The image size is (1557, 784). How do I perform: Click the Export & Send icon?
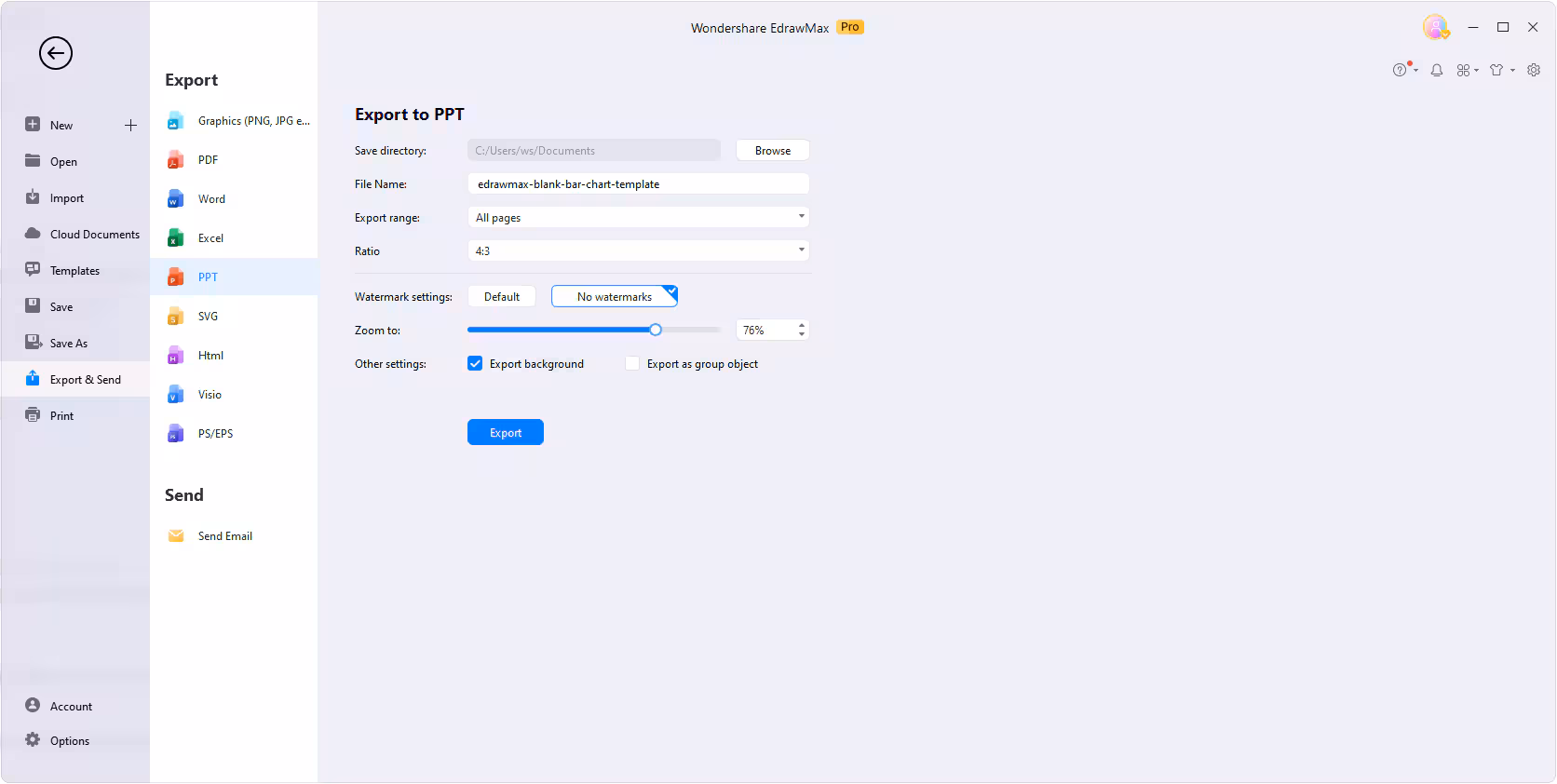(x=33, y=379)
